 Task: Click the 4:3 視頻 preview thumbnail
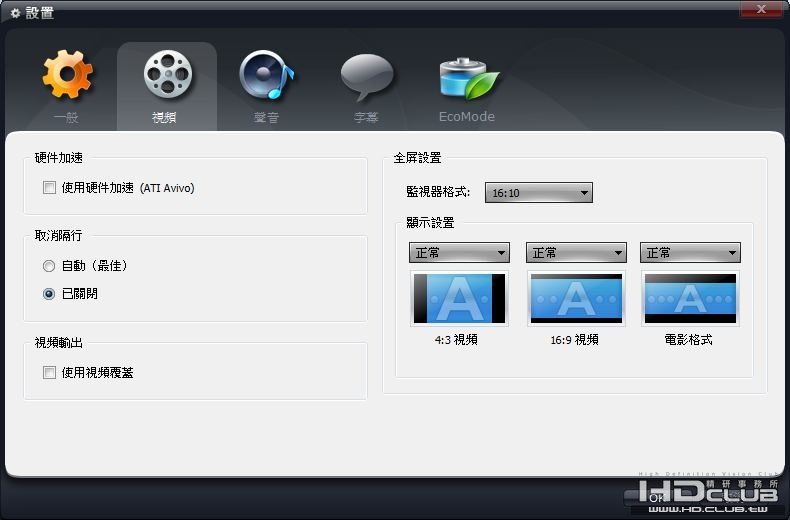point(459,298)
